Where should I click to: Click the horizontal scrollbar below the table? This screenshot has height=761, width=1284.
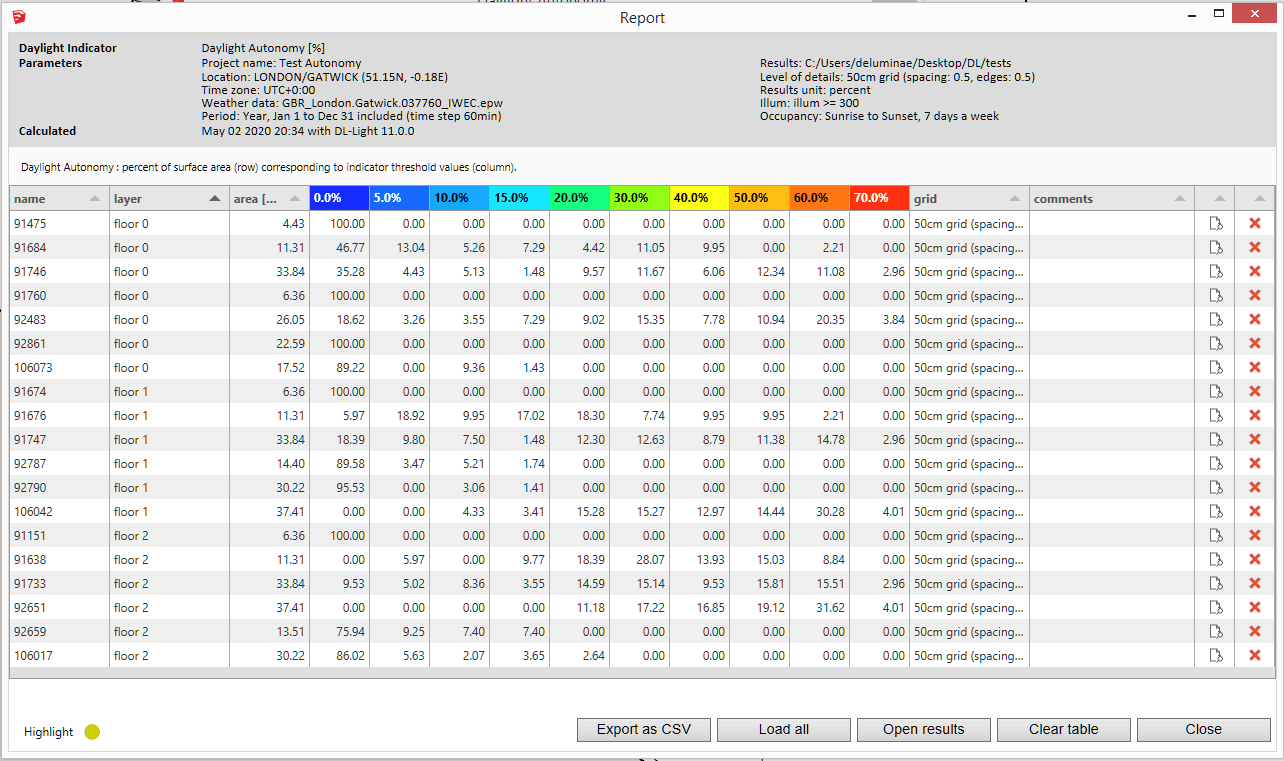click(x=642, y=673)
